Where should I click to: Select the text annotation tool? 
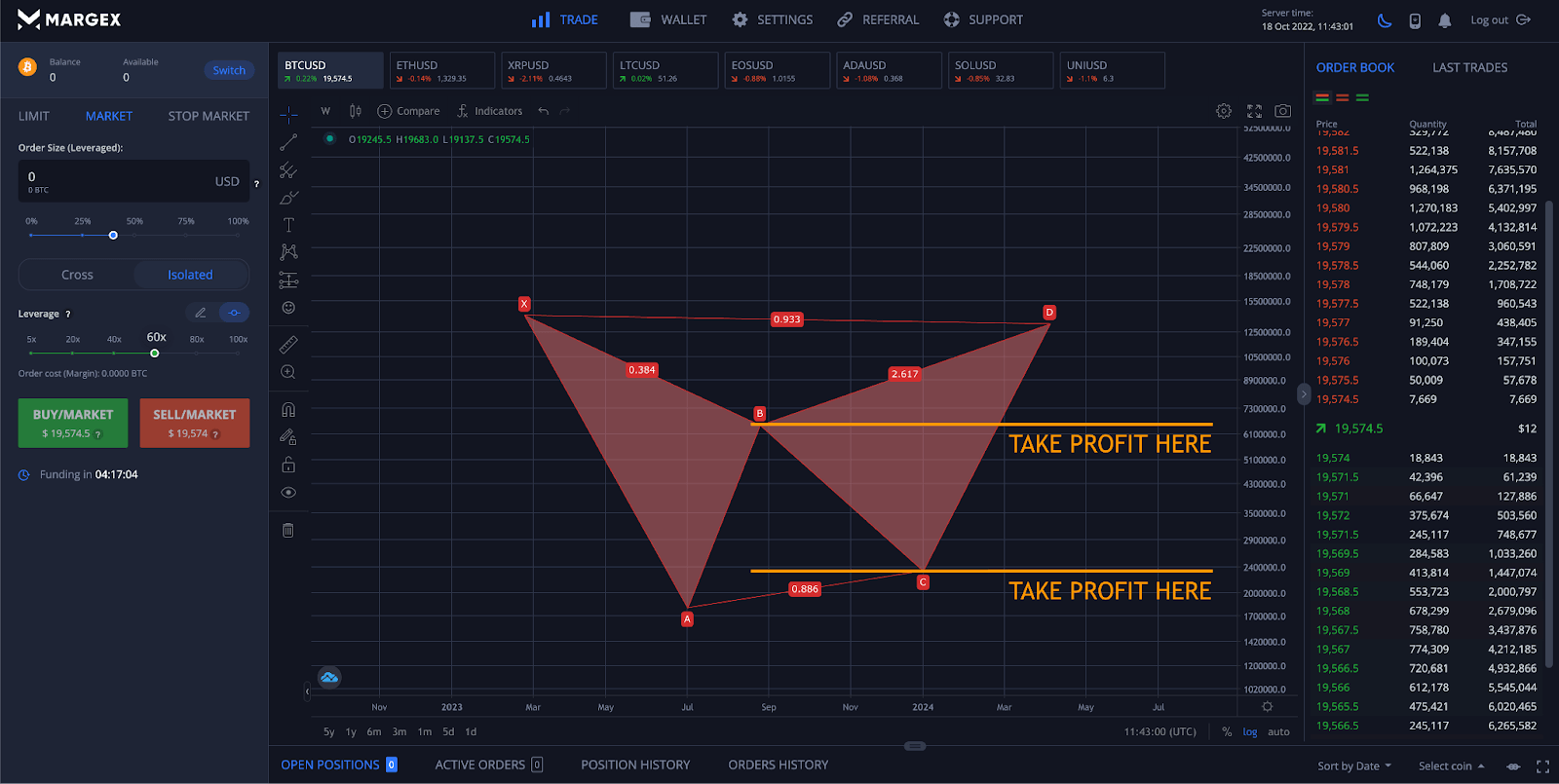click(288, 225)
